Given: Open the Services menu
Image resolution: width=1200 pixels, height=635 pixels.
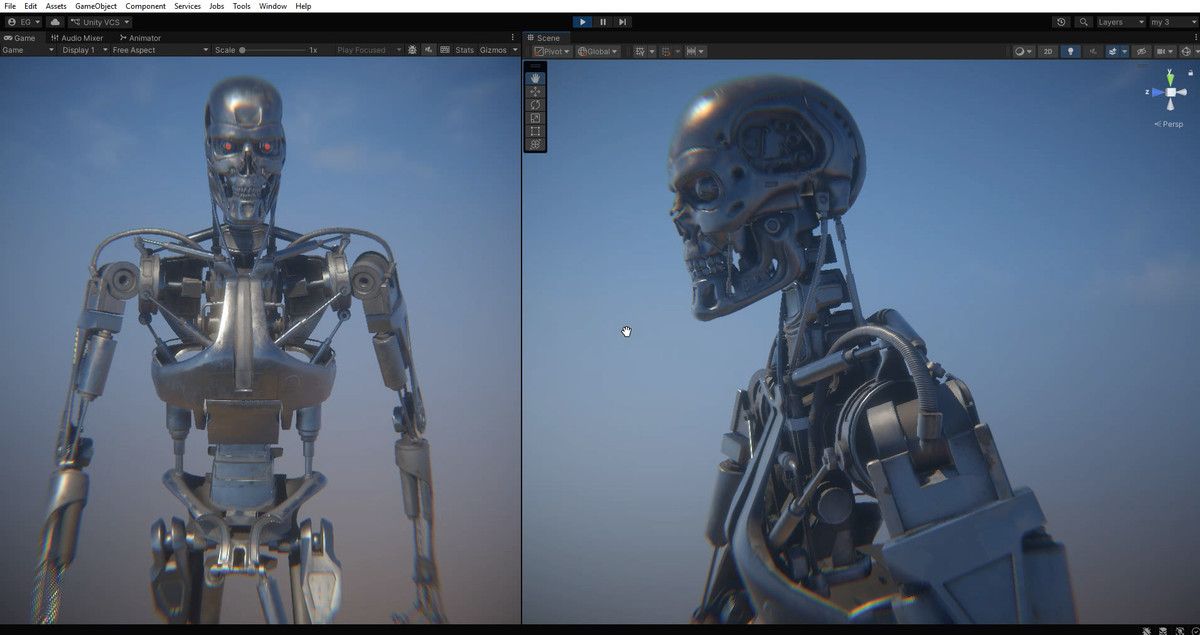Looking at the screenshot, I should (x=187, y=6).
